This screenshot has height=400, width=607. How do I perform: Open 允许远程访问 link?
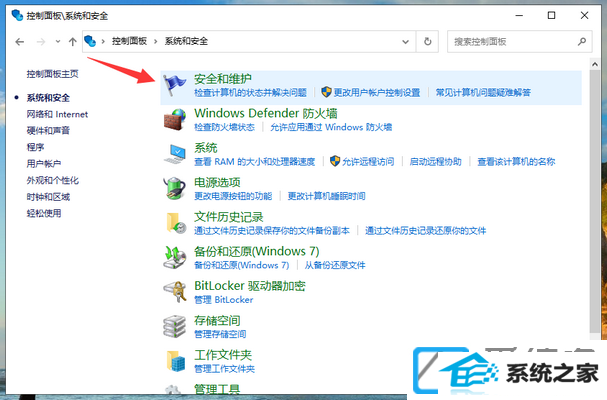point(368,161)
